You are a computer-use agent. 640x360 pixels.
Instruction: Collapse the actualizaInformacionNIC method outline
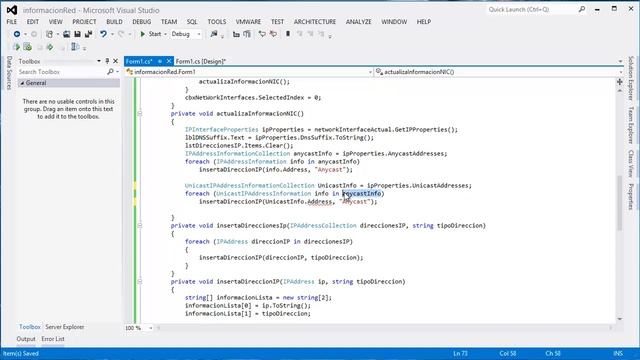[x=140, y=113]
